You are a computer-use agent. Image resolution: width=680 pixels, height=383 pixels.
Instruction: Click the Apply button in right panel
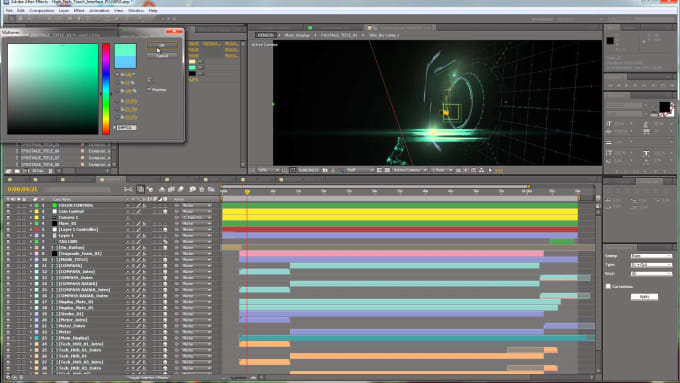pos(644,297)
